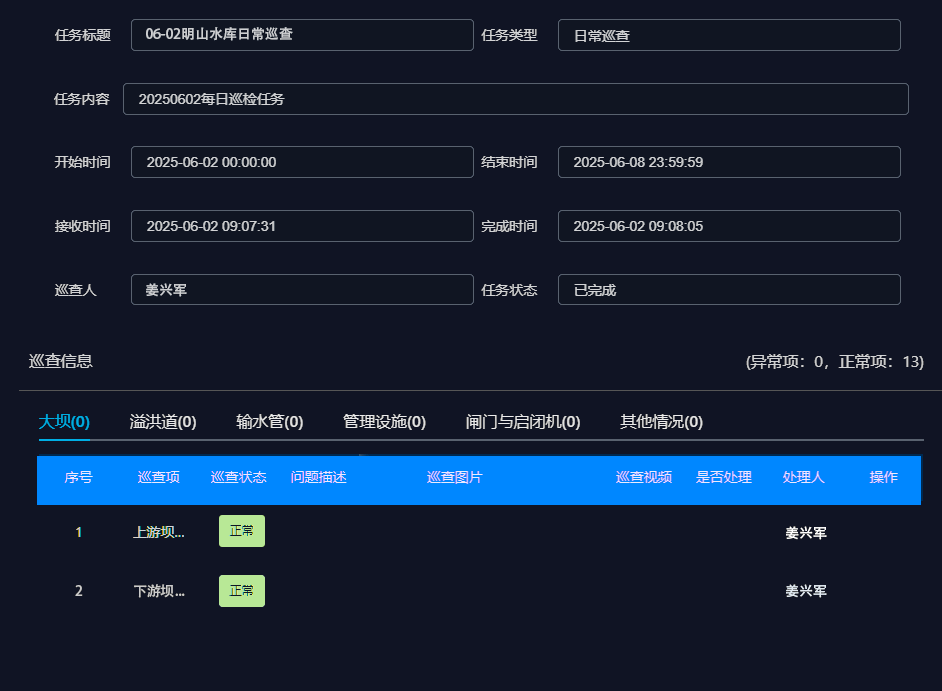942x691 pixels.
Task: Click the 上游坝... inspection item in row 1
Action: pyautogui.click(x=159, y=533)
